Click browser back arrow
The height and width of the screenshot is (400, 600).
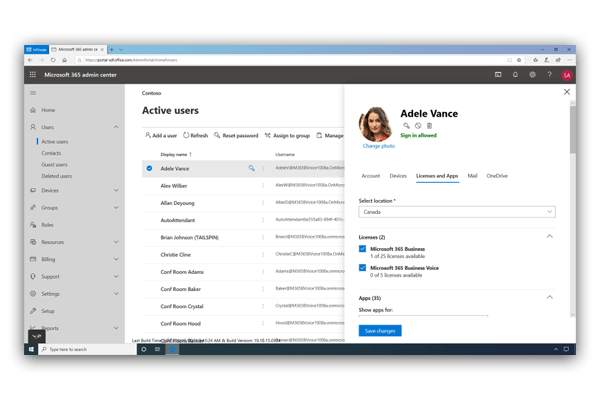coord(30,60)
